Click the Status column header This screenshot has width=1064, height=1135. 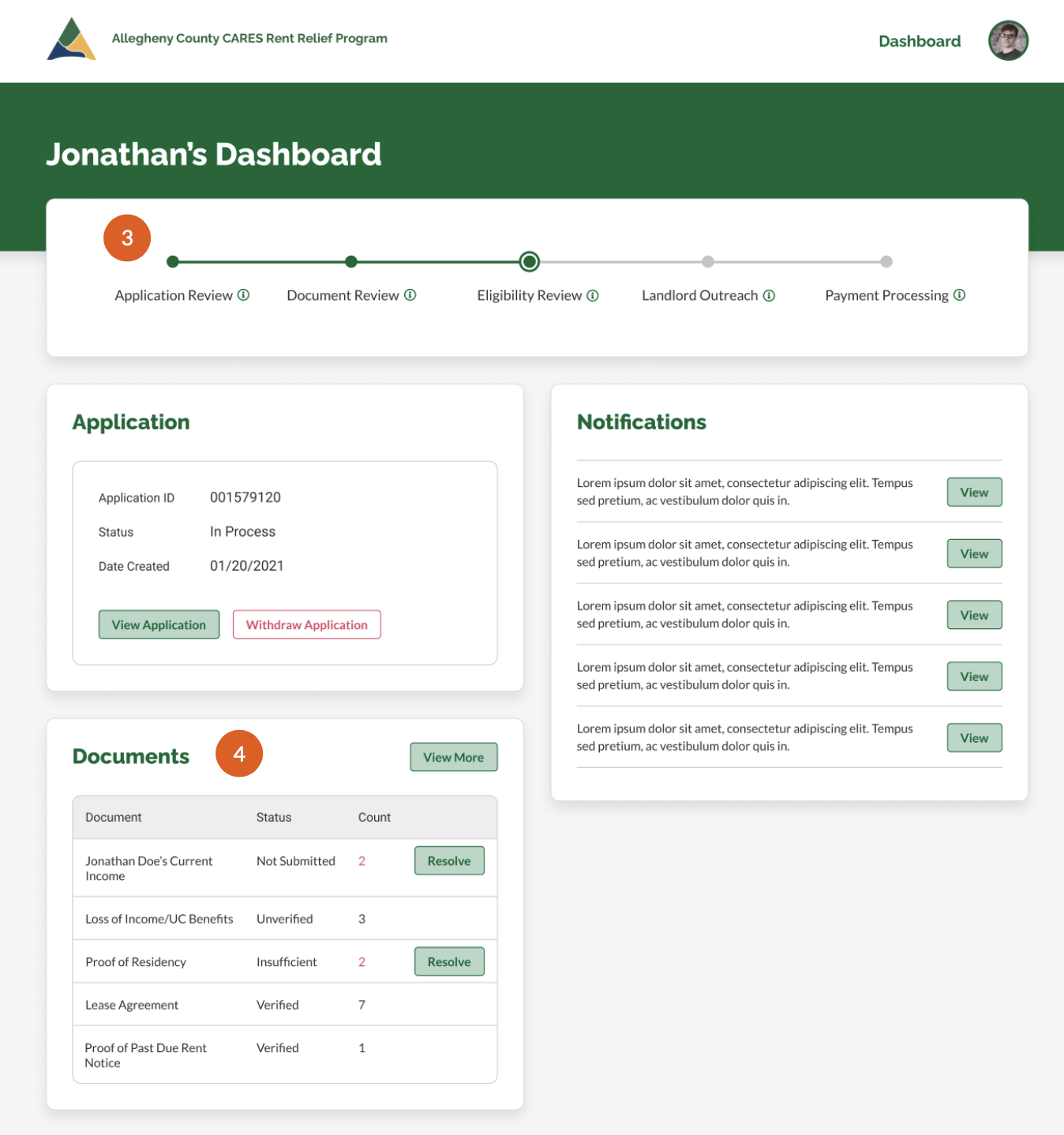(x=274, y=817)
